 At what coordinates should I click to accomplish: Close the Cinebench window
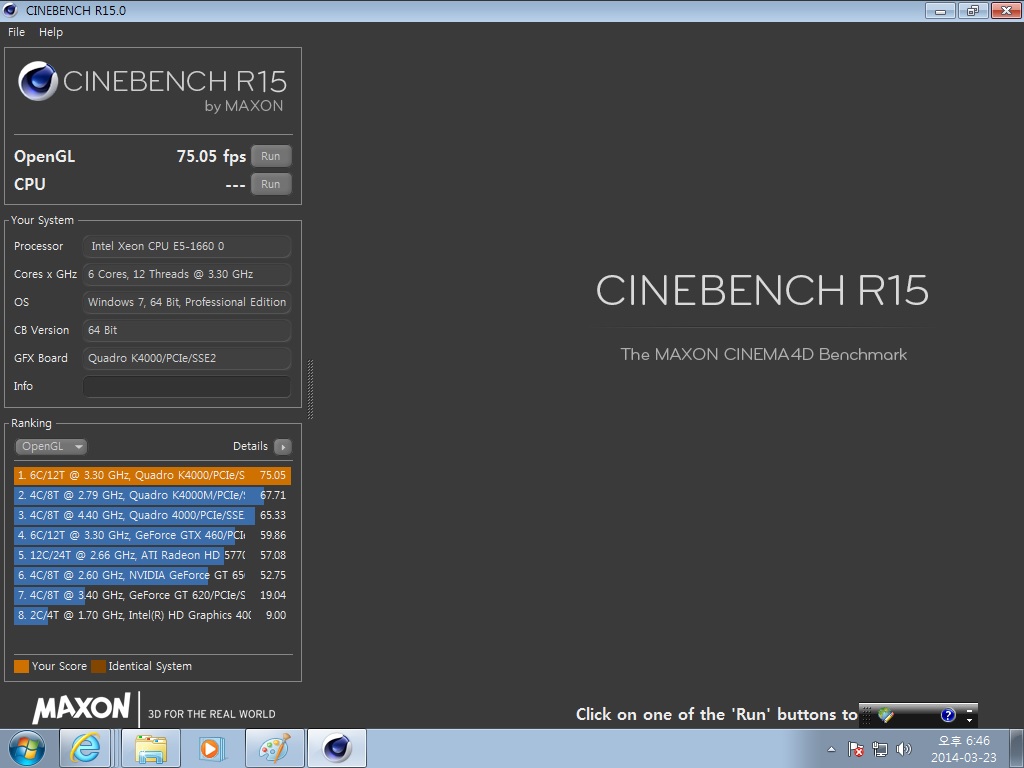(x=1006, y=10)
